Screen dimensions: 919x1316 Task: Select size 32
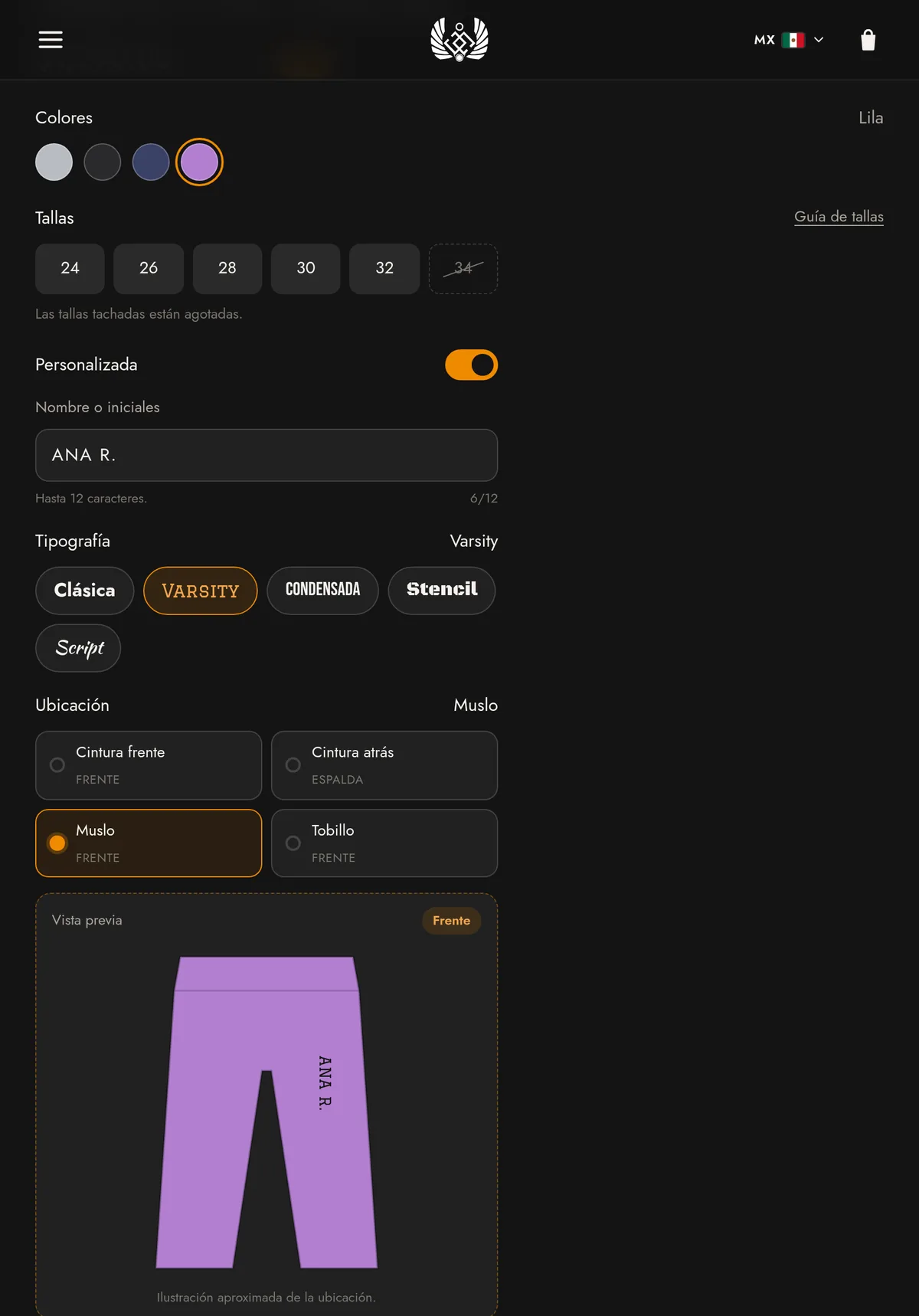(384, 268)
